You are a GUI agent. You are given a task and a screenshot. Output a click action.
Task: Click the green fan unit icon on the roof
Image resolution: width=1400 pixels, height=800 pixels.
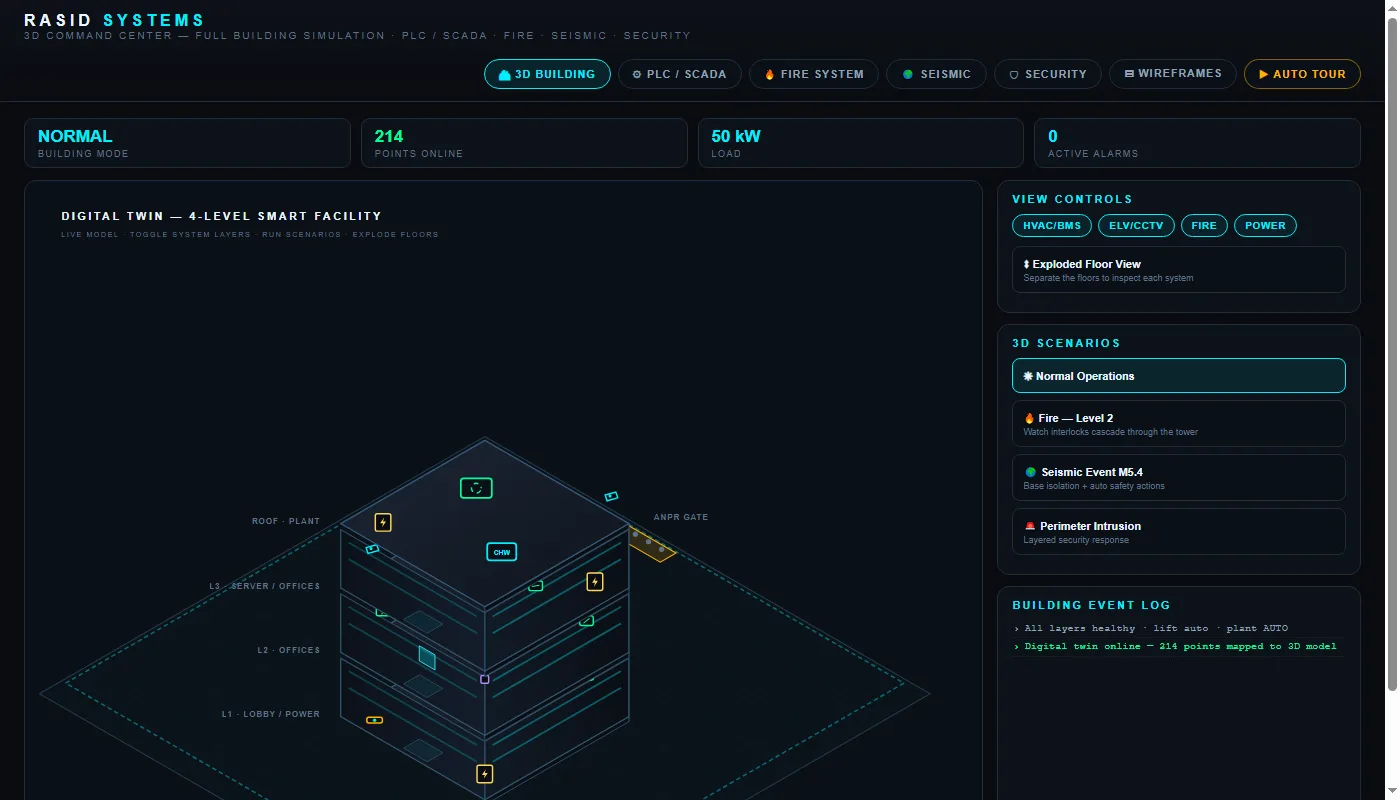pos(476,488)
